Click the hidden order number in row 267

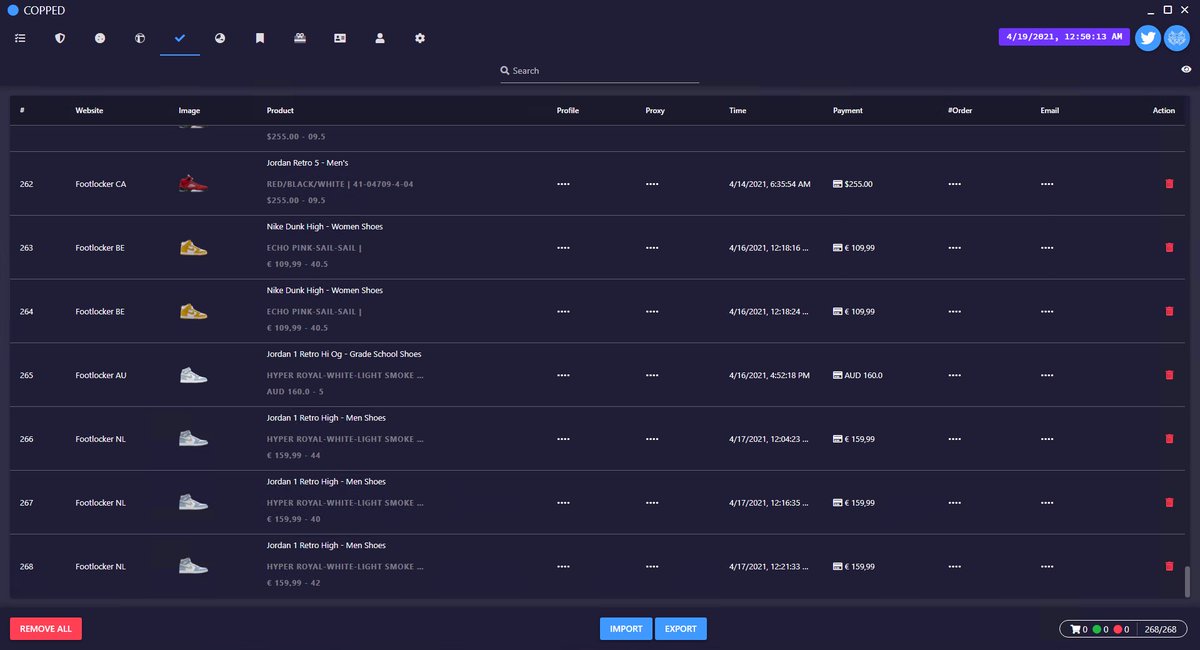pyautogui.click(x=954, y=503)
